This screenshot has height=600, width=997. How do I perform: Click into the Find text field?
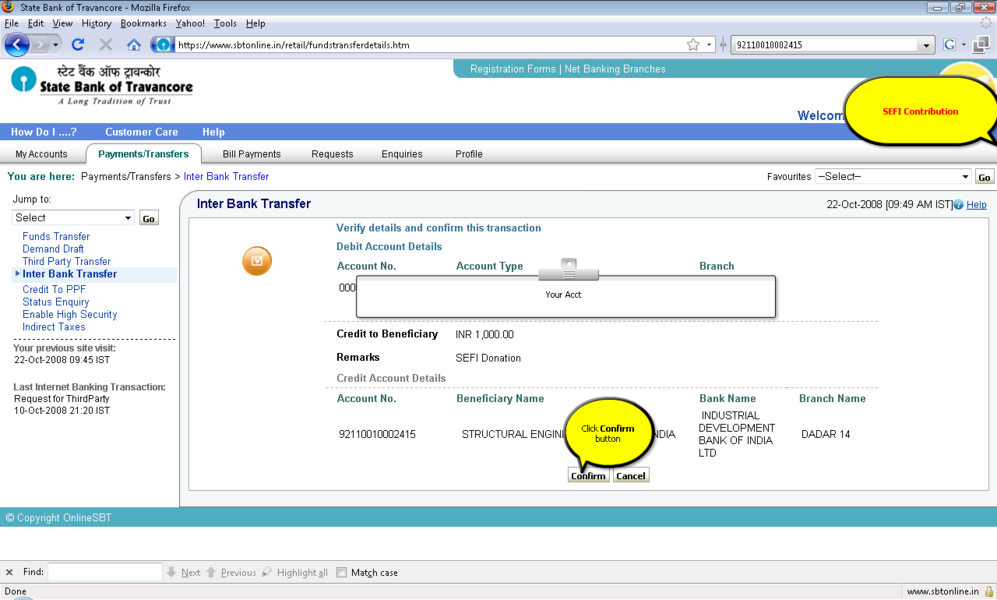tap(105, 573)
